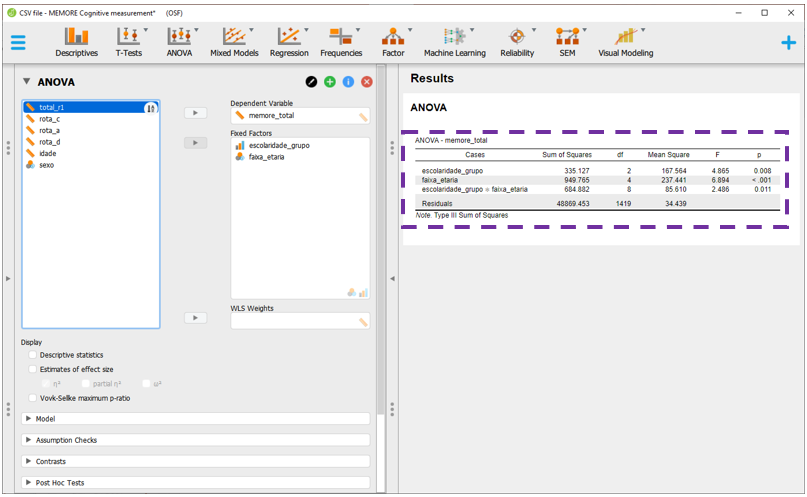Viewport: 807px width, 497px height.
Task: Select the idade variable in list
Action: point(48,154)
